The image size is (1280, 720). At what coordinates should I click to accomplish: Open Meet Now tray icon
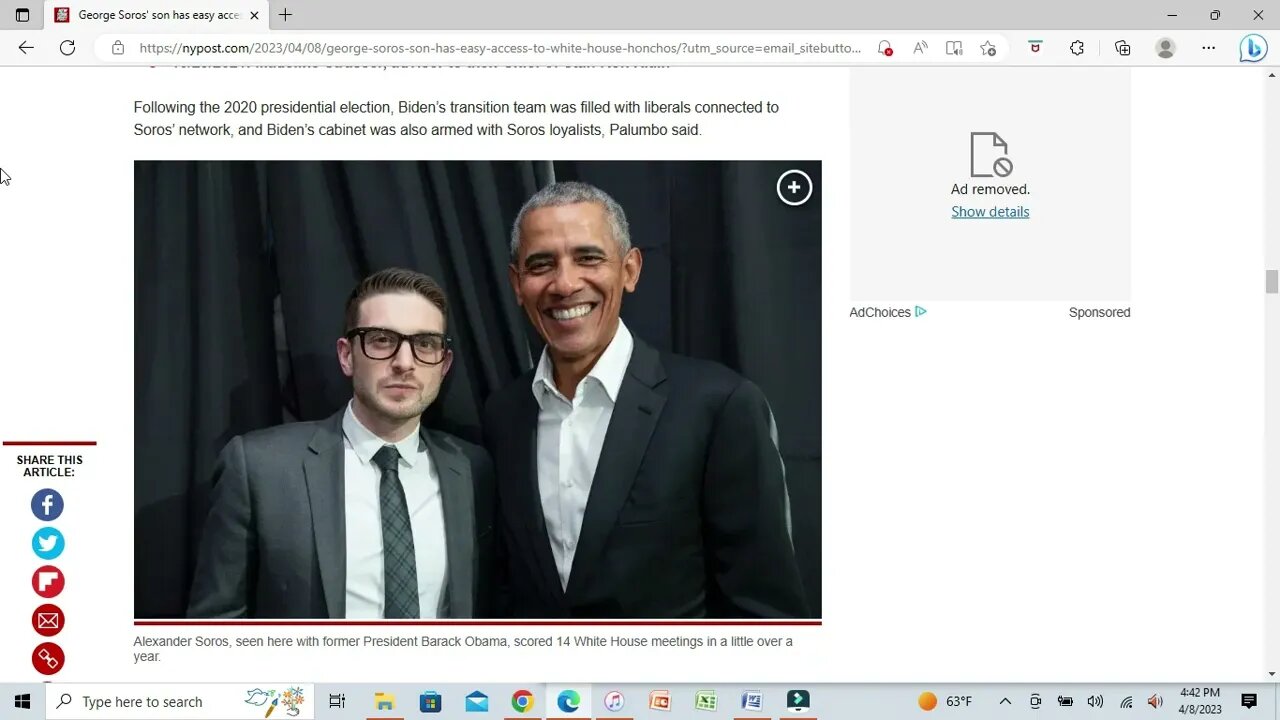pyautogui.click(x=1035, y=701)
